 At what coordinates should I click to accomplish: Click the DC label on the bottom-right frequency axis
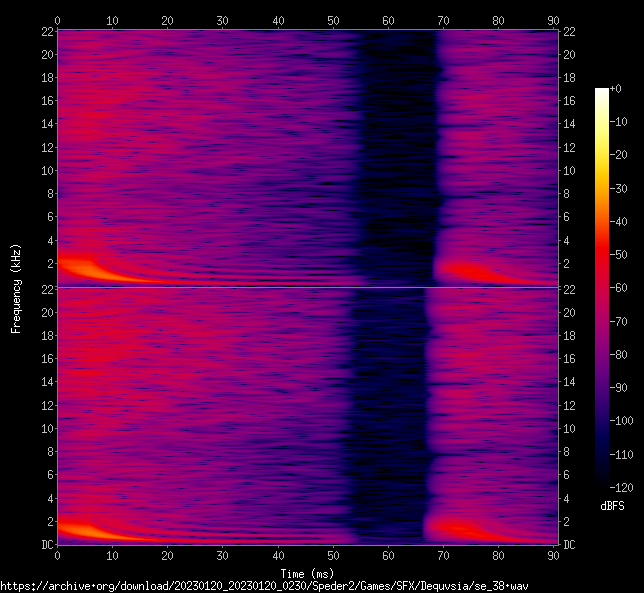tap(569, 545)
